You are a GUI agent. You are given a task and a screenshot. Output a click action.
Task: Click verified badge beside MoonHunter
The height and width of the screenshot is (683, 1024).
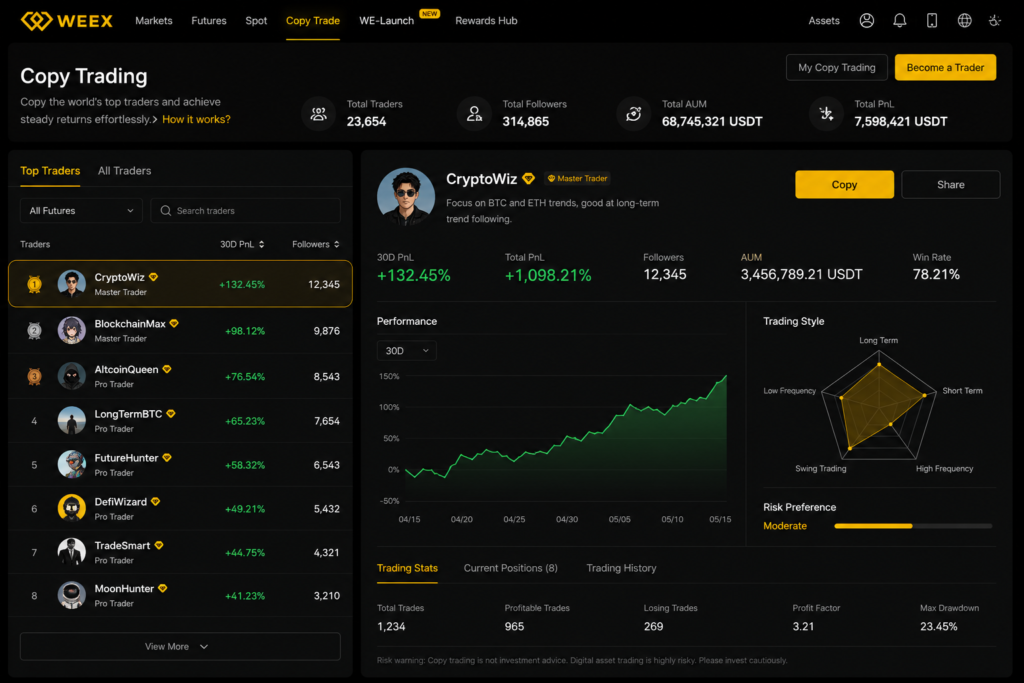pyautogui.click(x=163, y=588)
